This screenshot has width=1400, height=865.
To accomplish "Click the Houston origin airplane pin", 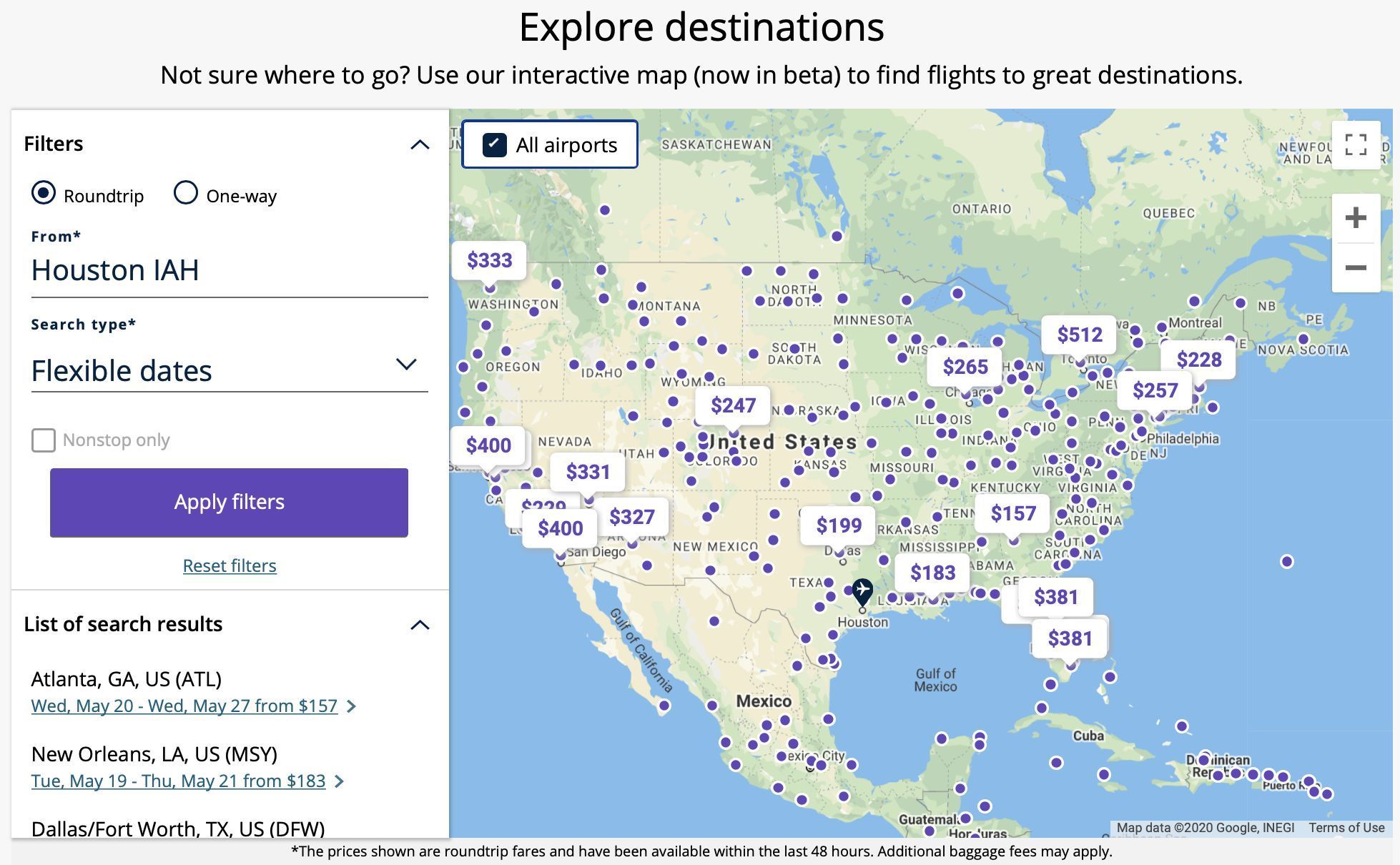I will [x=863, y=592].
